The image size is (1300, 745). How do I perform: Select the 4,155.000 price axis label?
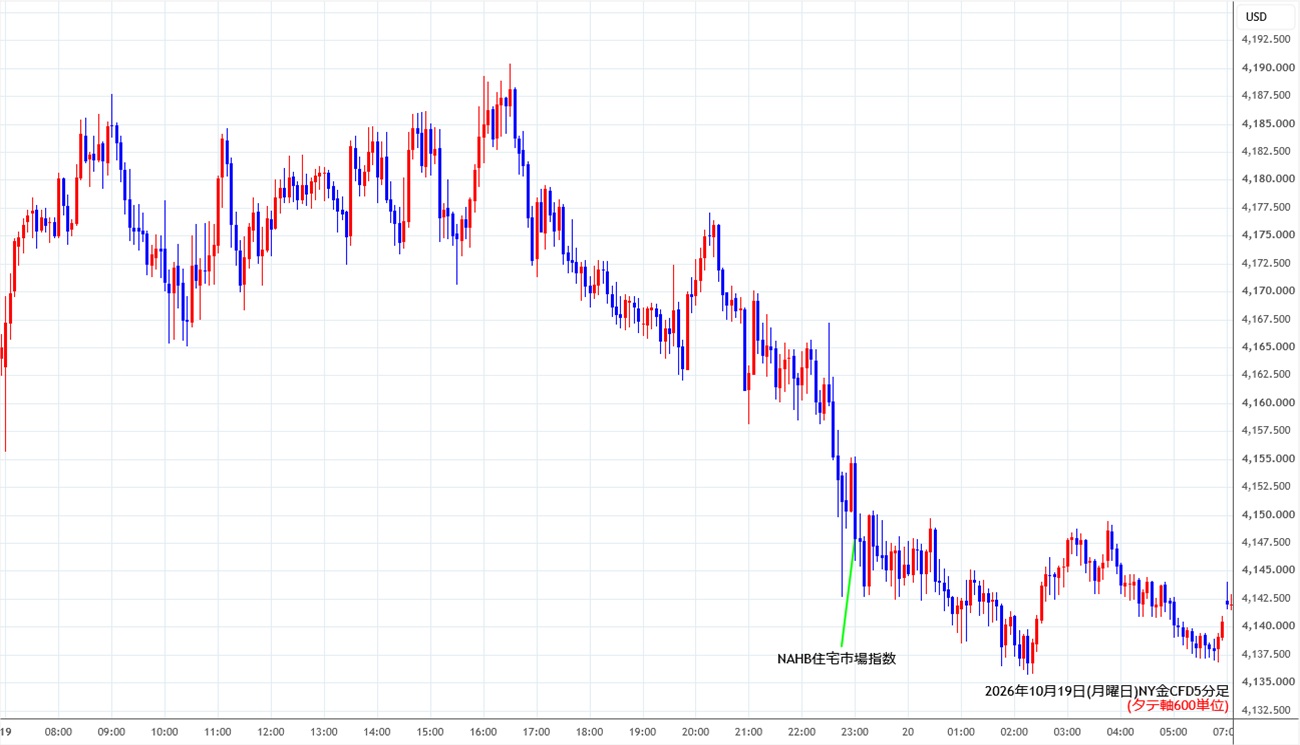coord(1268,459)
